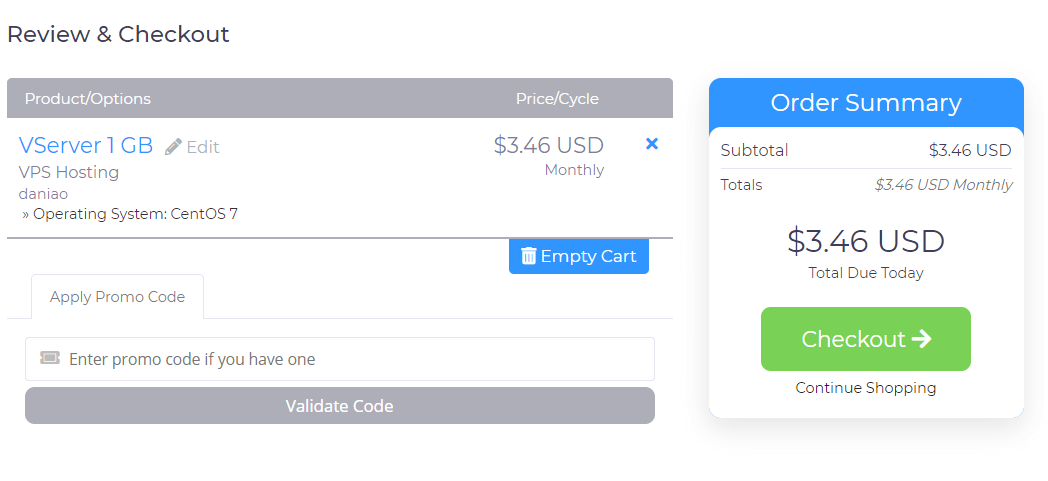Image resolution: width=1048 pixels, height=481 pixels.
Task: Remove VServer 1 GB with the blue X icon
Action: [x=652, y=144]
